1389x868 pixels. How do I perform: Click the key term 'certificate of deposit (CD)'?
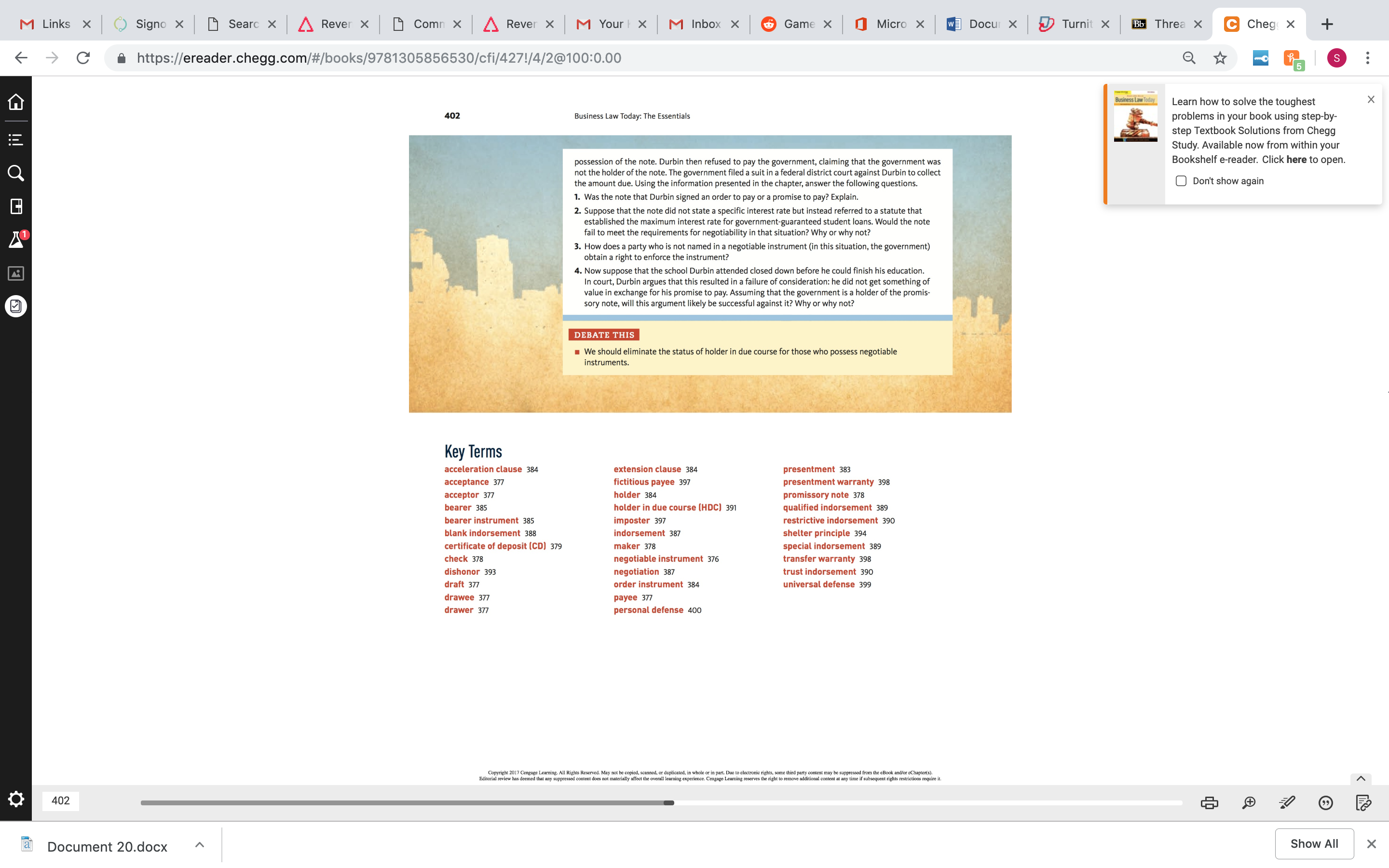click(x=495, y=546)
